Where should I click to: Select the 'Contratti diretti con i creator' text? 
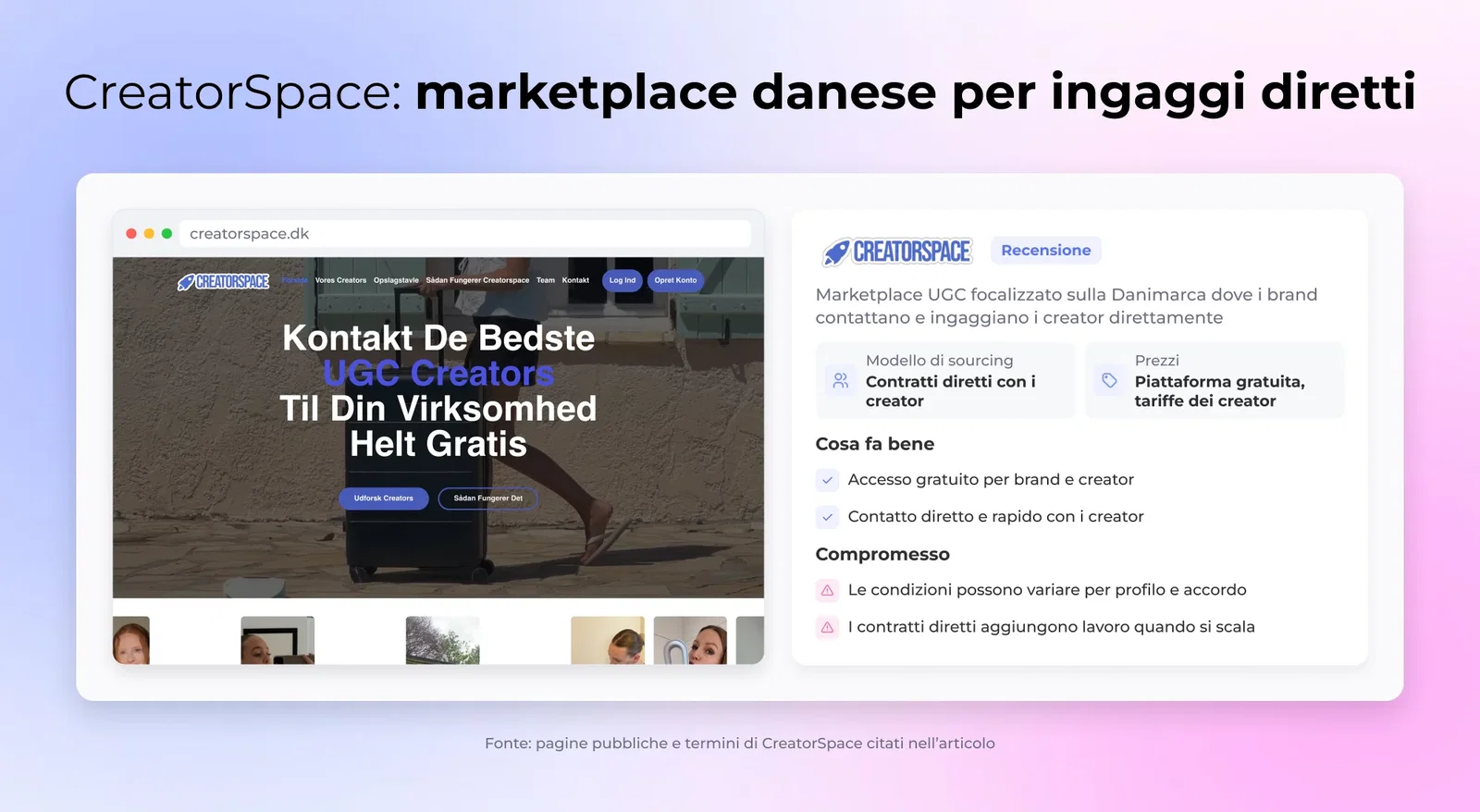click(x=951, y=391)
